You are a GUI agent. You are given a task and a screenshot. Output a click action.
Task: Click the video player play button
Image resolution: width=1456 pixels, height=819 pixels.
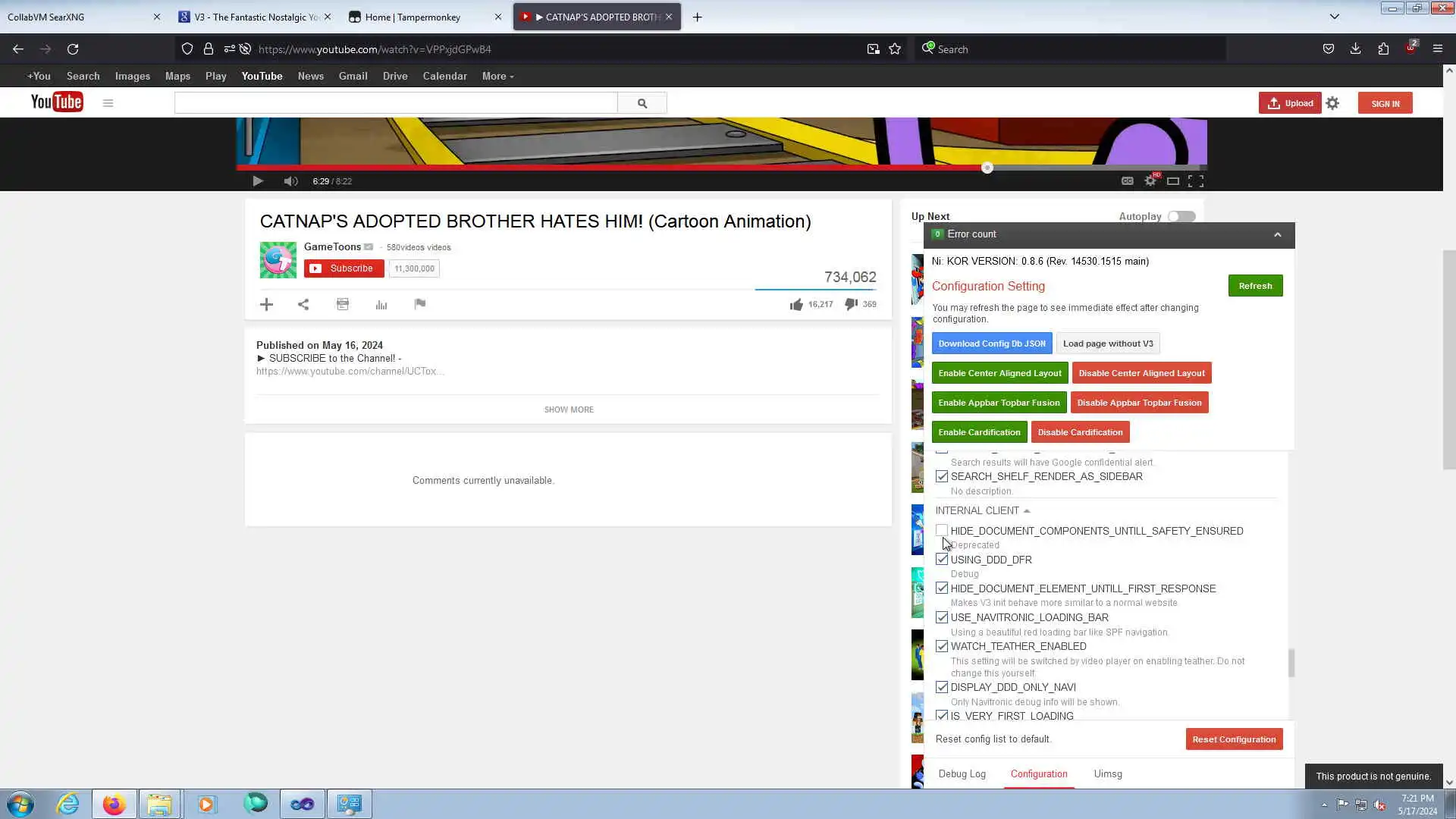tap(258, 181)
